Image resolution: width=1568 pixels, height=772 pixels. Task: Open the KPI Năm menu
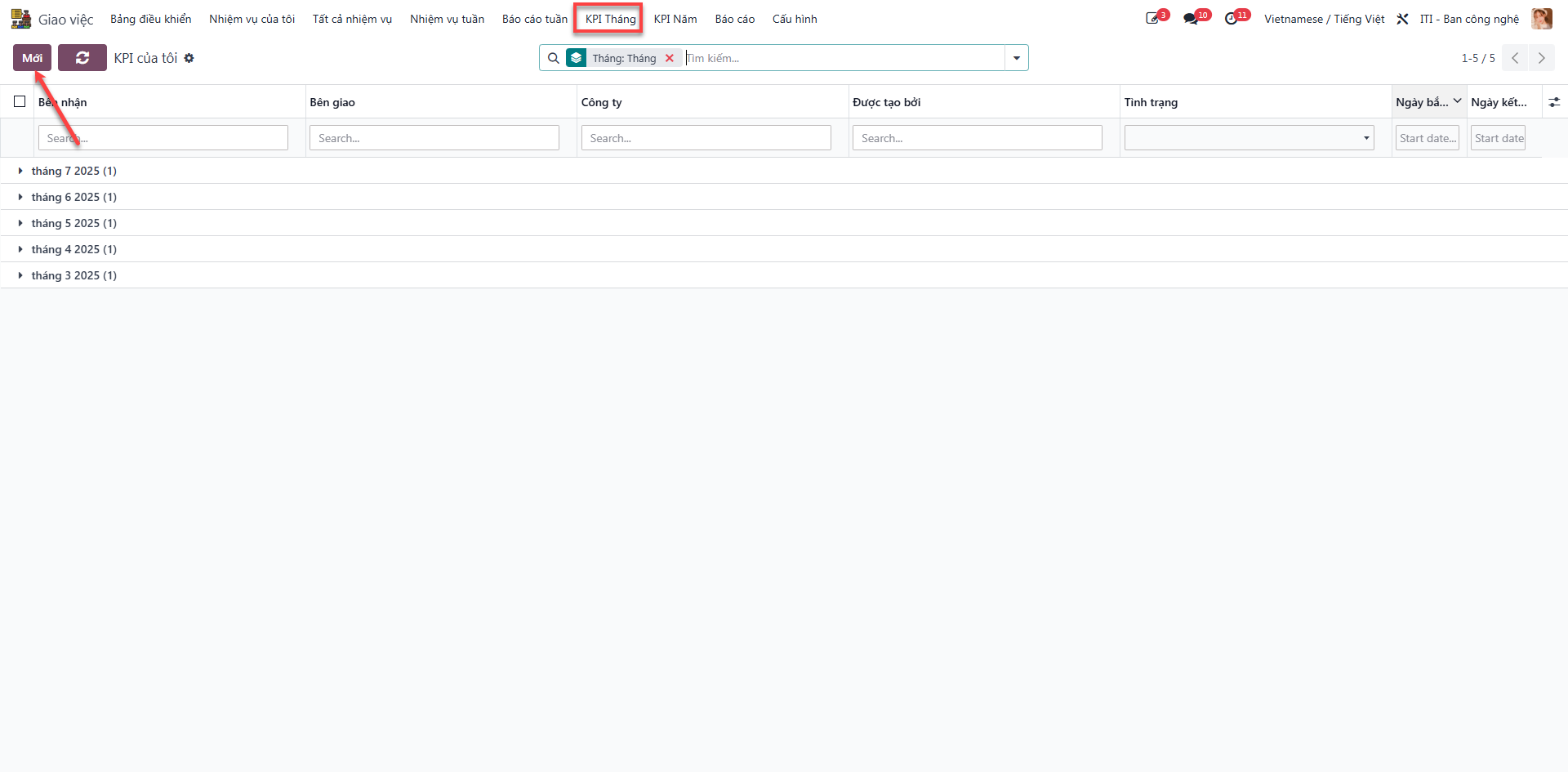click(x=675, y=19)
